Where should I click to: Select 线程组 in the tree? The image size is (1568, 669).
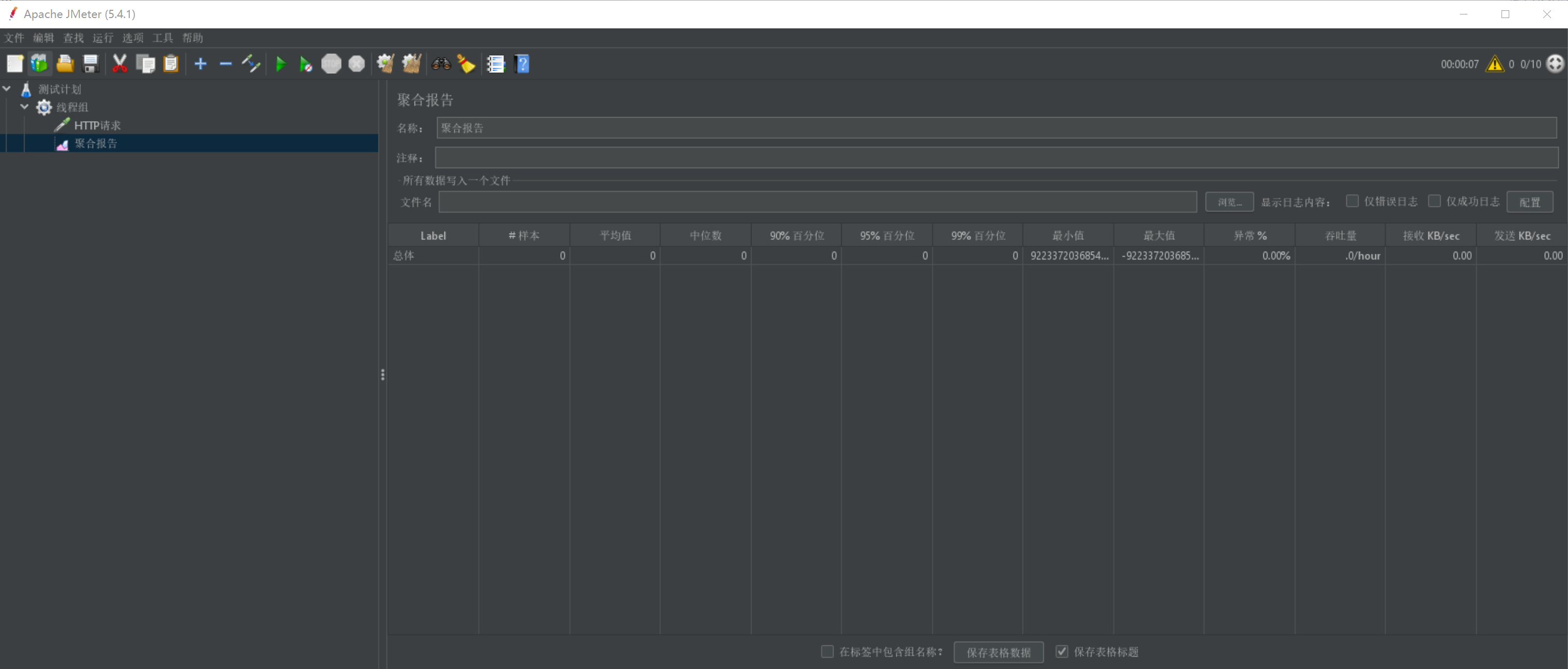point(73,107)
